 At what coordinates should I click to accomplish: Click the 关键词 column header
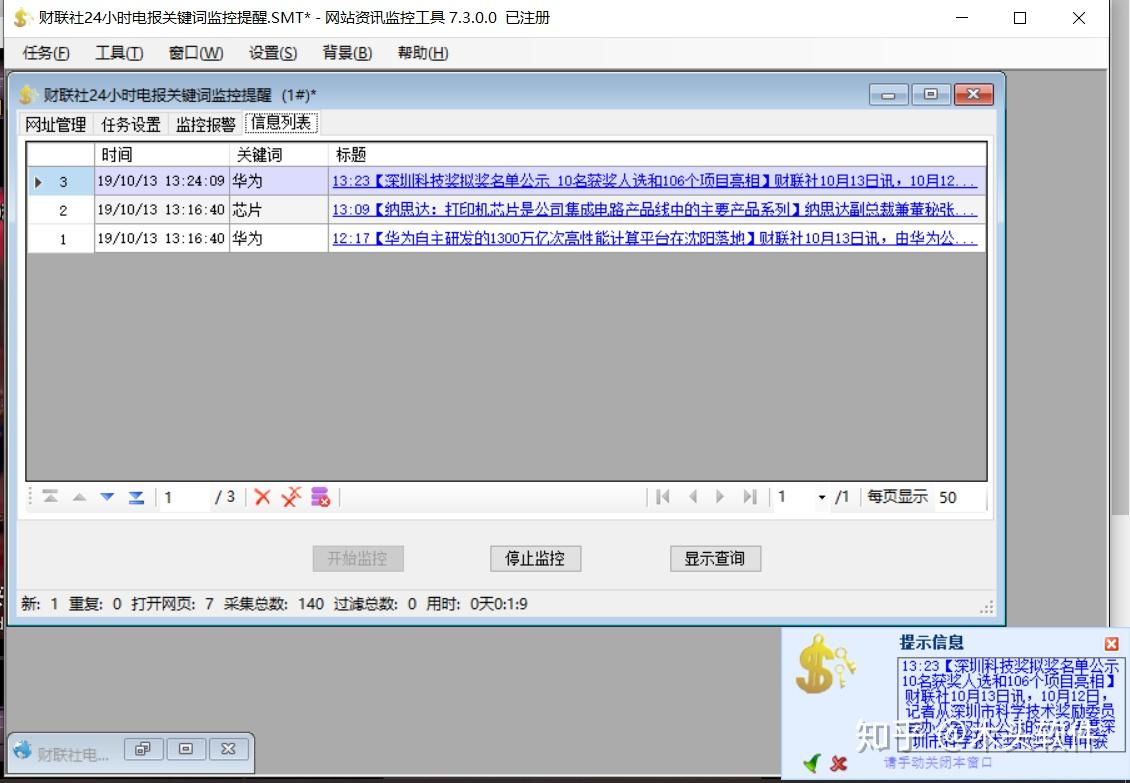(279, 154)
